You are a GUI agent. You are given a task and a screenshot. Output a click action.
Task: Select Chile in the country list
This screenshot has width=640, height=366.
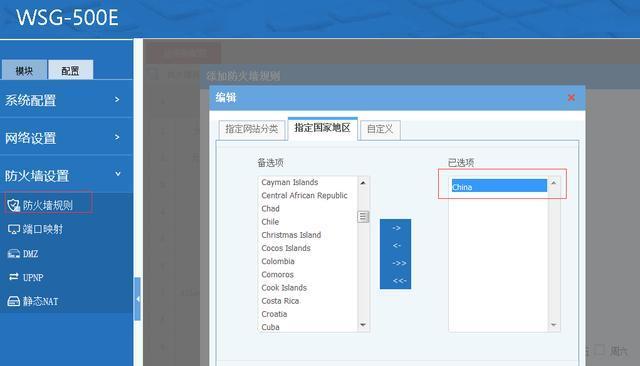270,222
